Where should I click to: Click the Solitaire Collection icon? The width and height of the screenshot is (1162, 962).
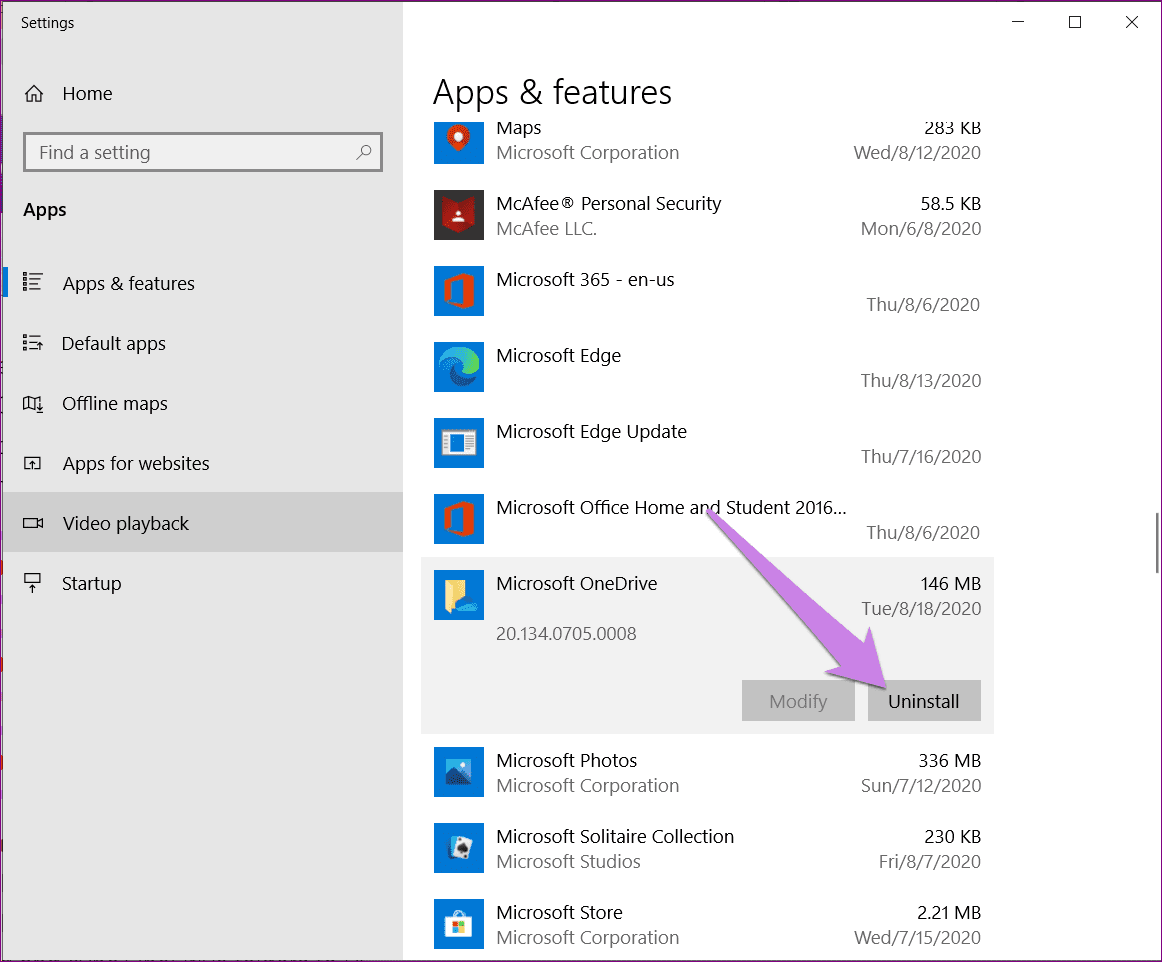point(459,848)
